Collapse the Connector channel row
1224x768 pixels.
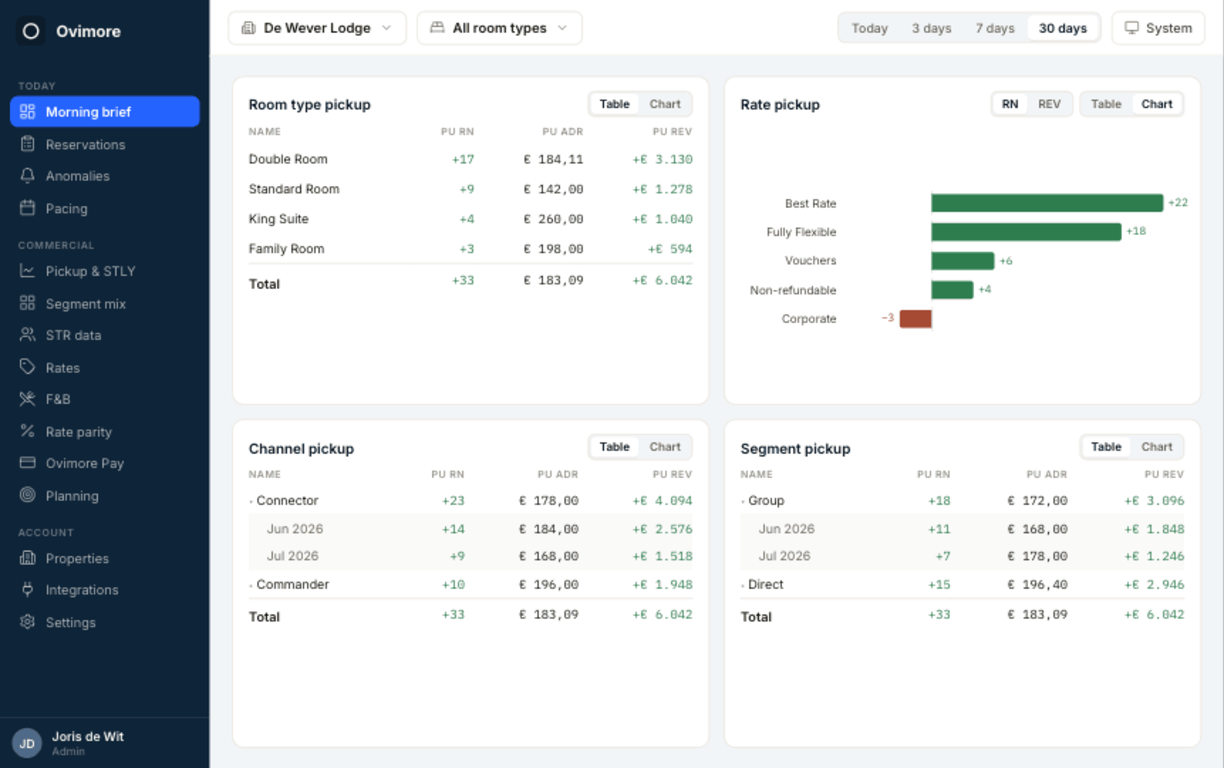(x=470, y=500)
